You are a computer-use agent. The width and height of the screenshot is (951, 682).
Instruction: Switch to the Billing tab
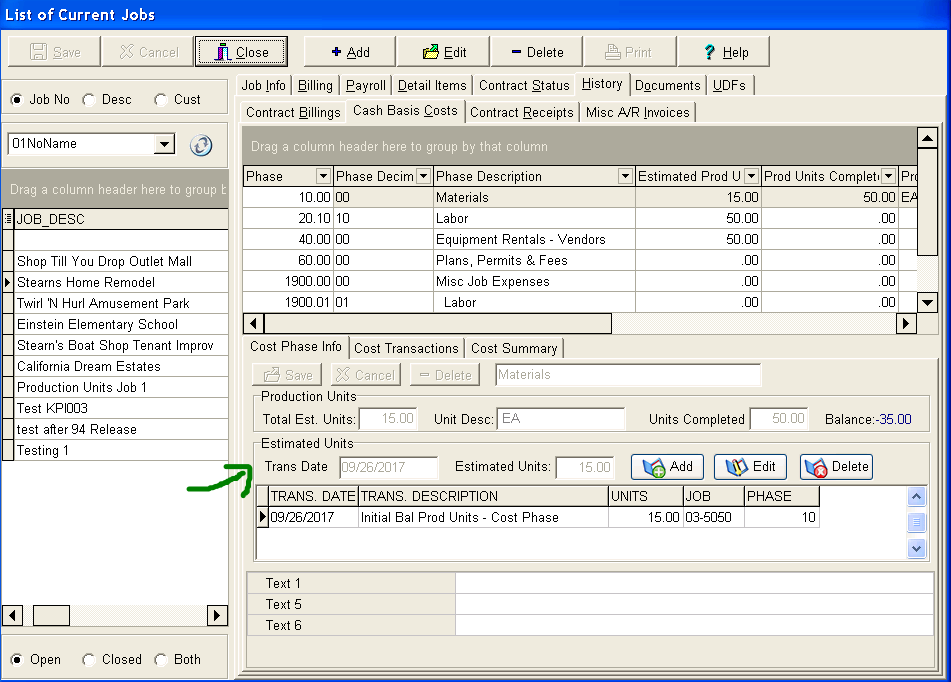(315, 86)
